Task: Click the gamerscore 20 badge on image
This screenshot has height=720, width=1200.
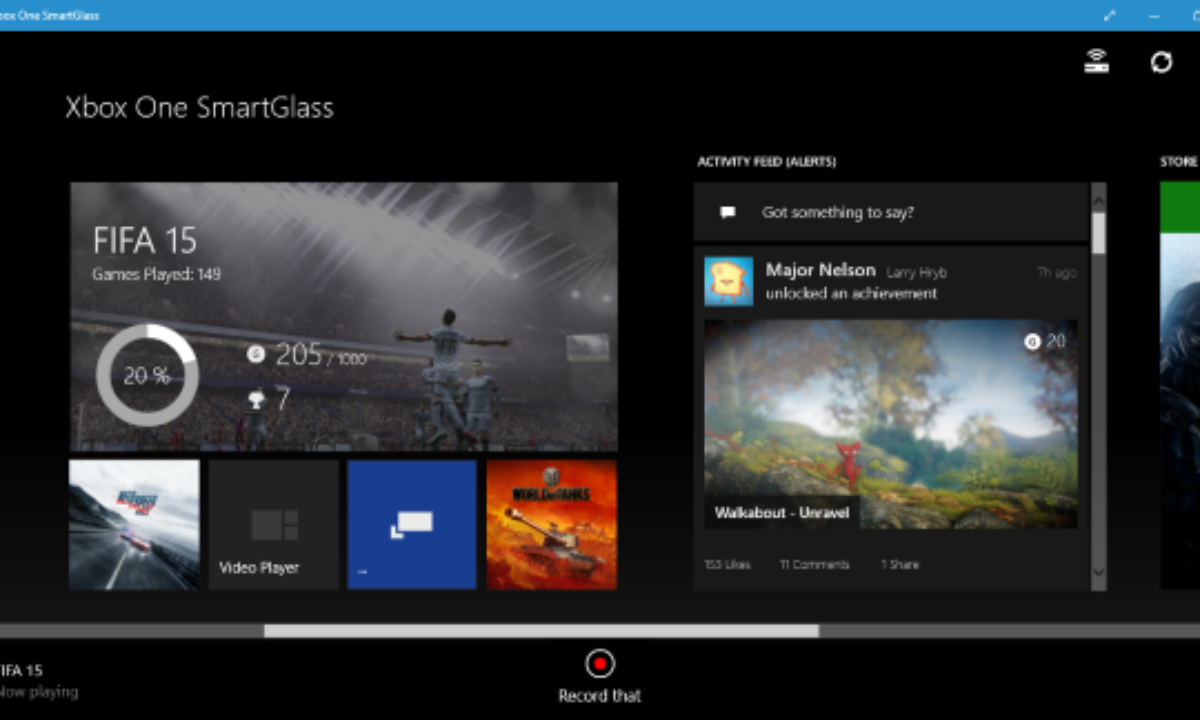Action: (x=1046, y=342)
